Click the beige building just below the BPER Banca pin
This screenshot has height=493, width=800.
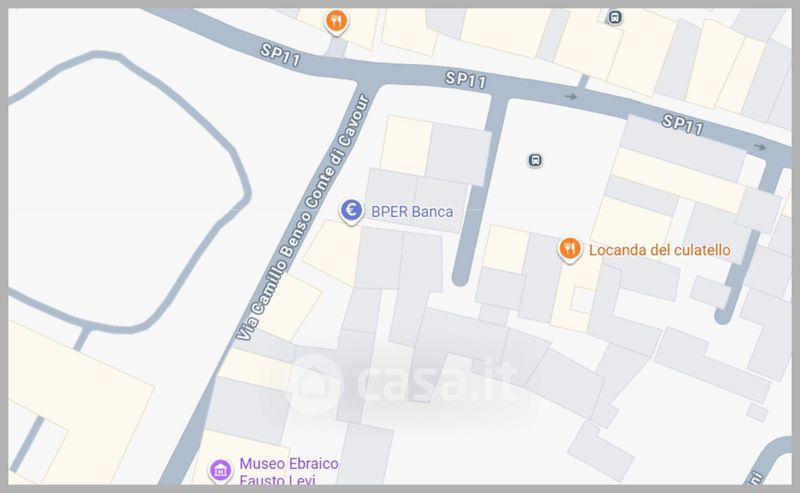332,252
